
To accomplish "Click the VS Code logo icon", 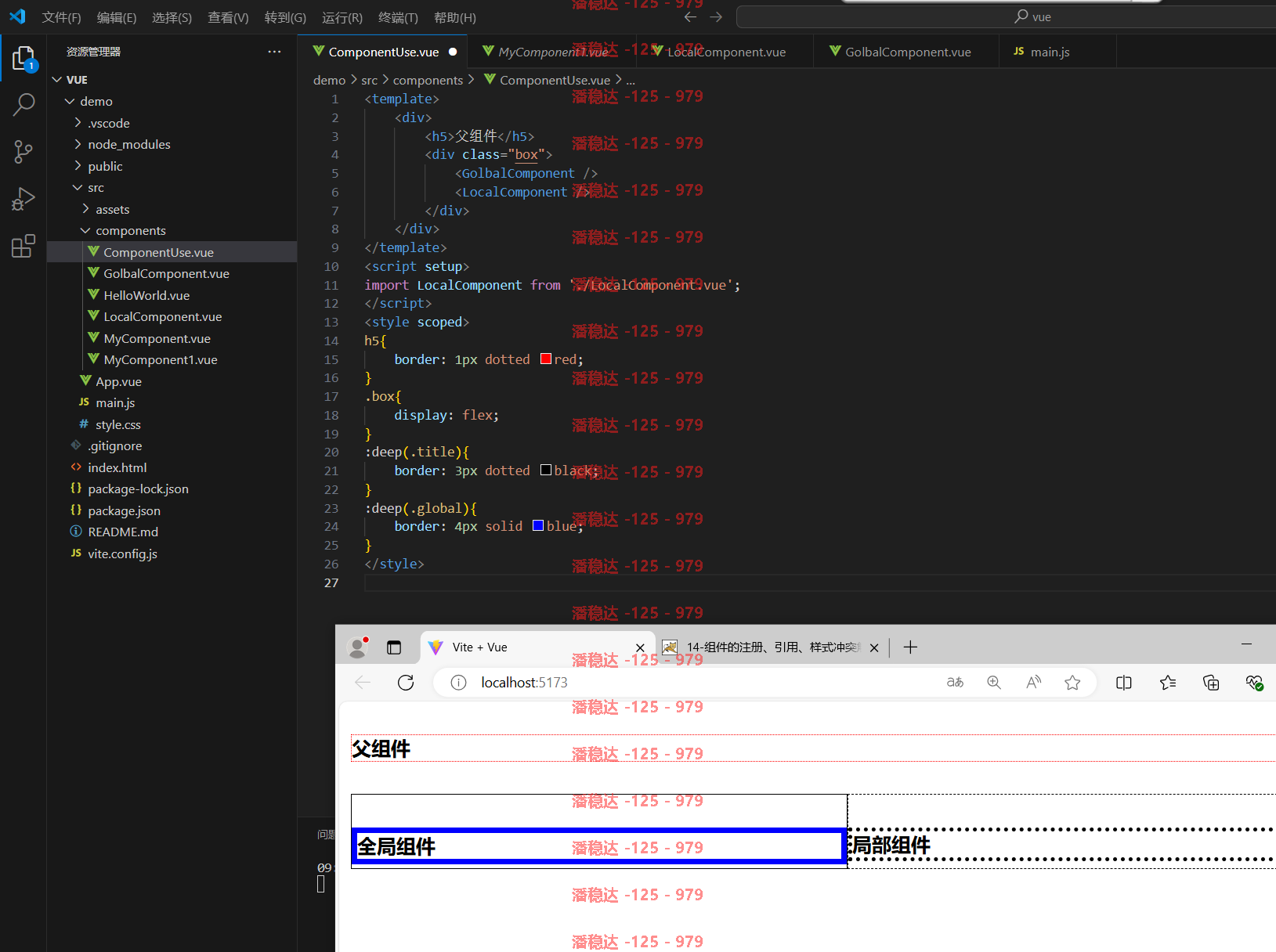I will point(17,16).
